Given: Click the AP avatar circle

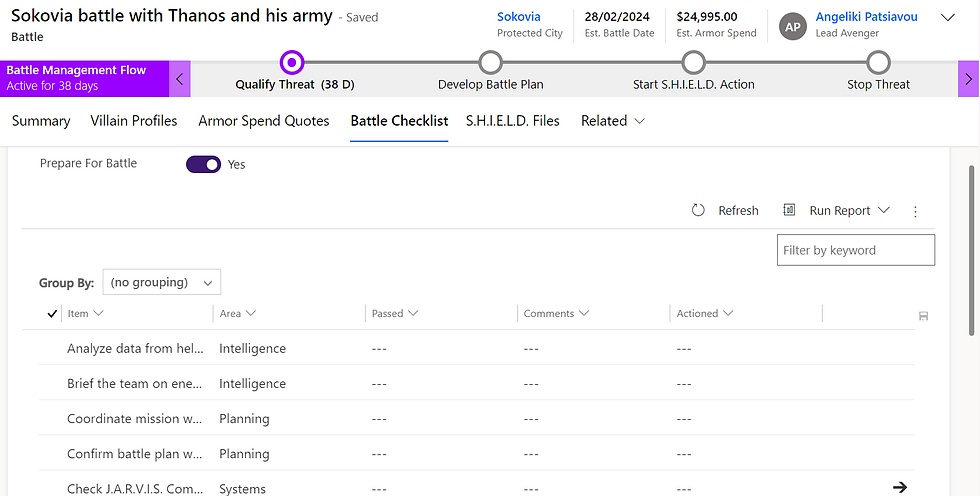Looking at the screenshot, I should click(x=792, y=26).
